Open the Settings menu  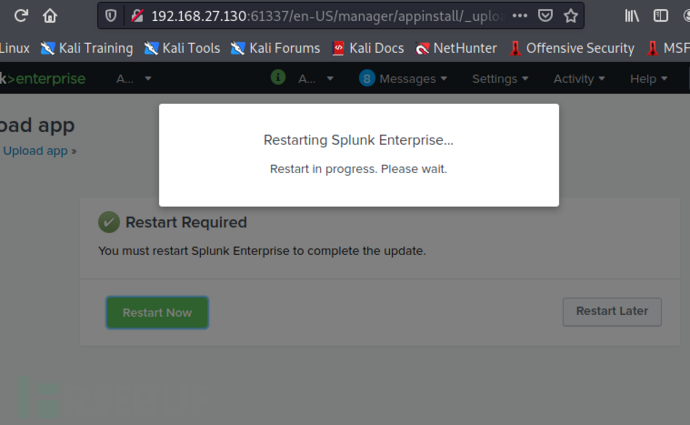tap(500, 79)
